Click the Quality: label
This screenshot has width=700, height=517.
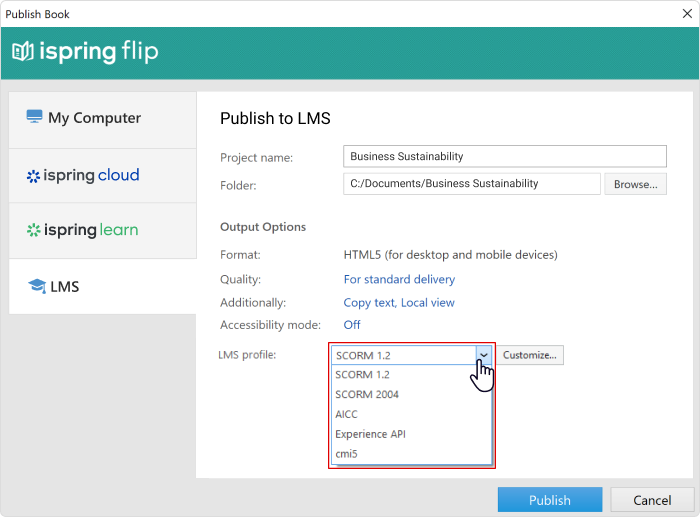pos(240,279)
